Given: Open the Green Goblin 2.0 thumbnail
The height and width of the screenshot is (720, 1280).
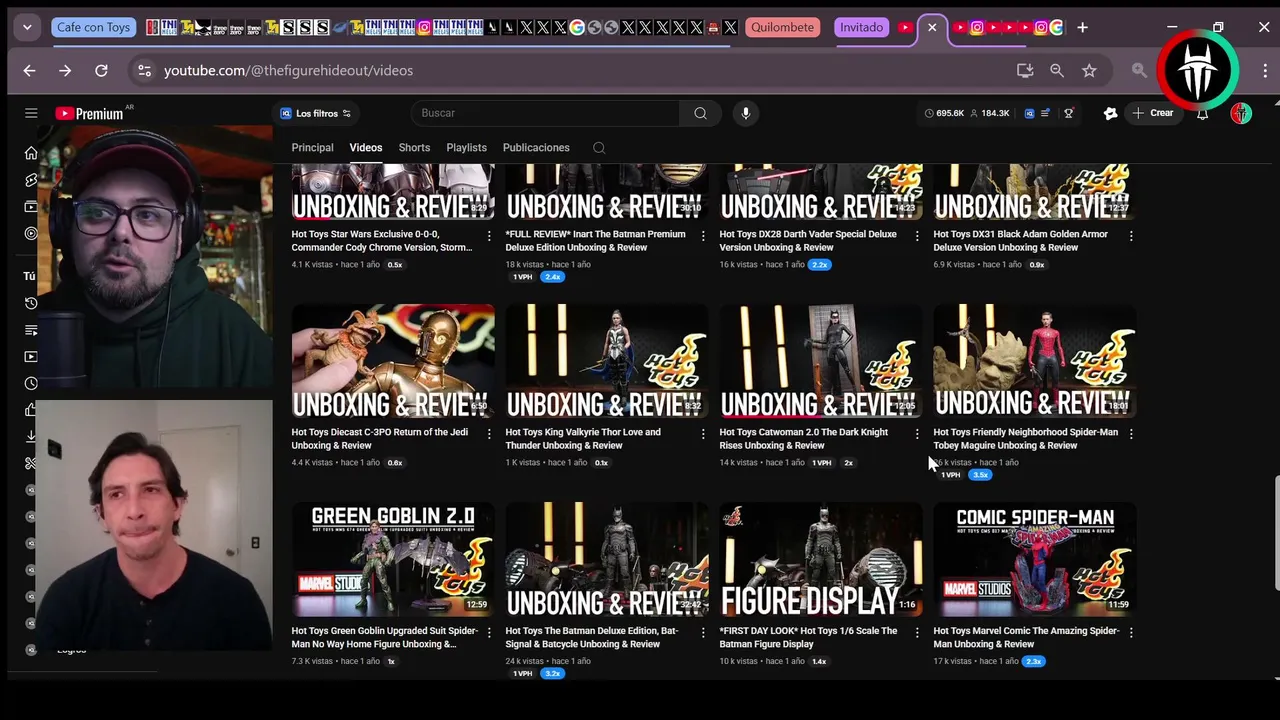Looking at the screenshot, I should [x=393, y=559].
